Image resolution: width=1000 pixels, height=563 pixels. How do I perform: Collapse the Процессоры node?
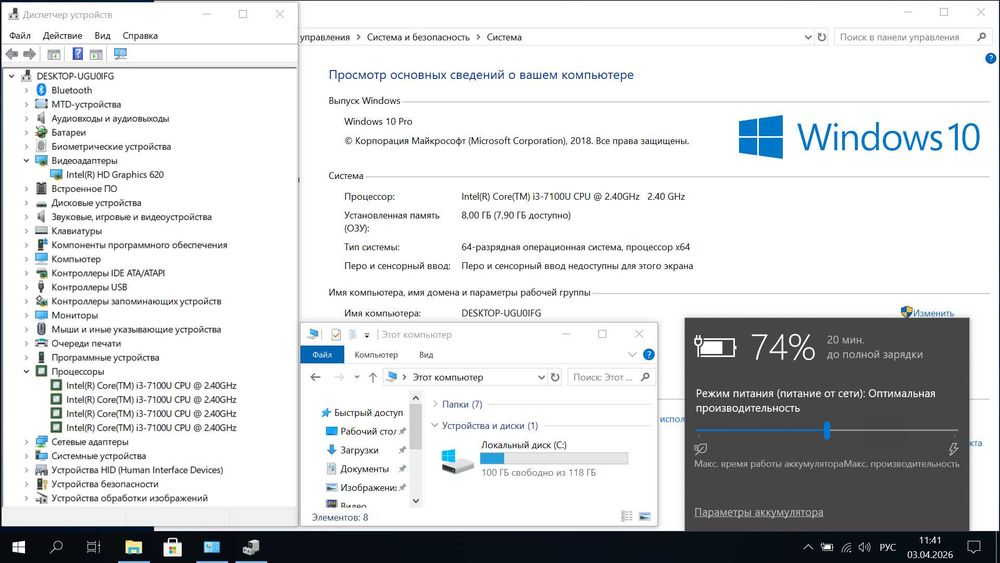(26, 371)
